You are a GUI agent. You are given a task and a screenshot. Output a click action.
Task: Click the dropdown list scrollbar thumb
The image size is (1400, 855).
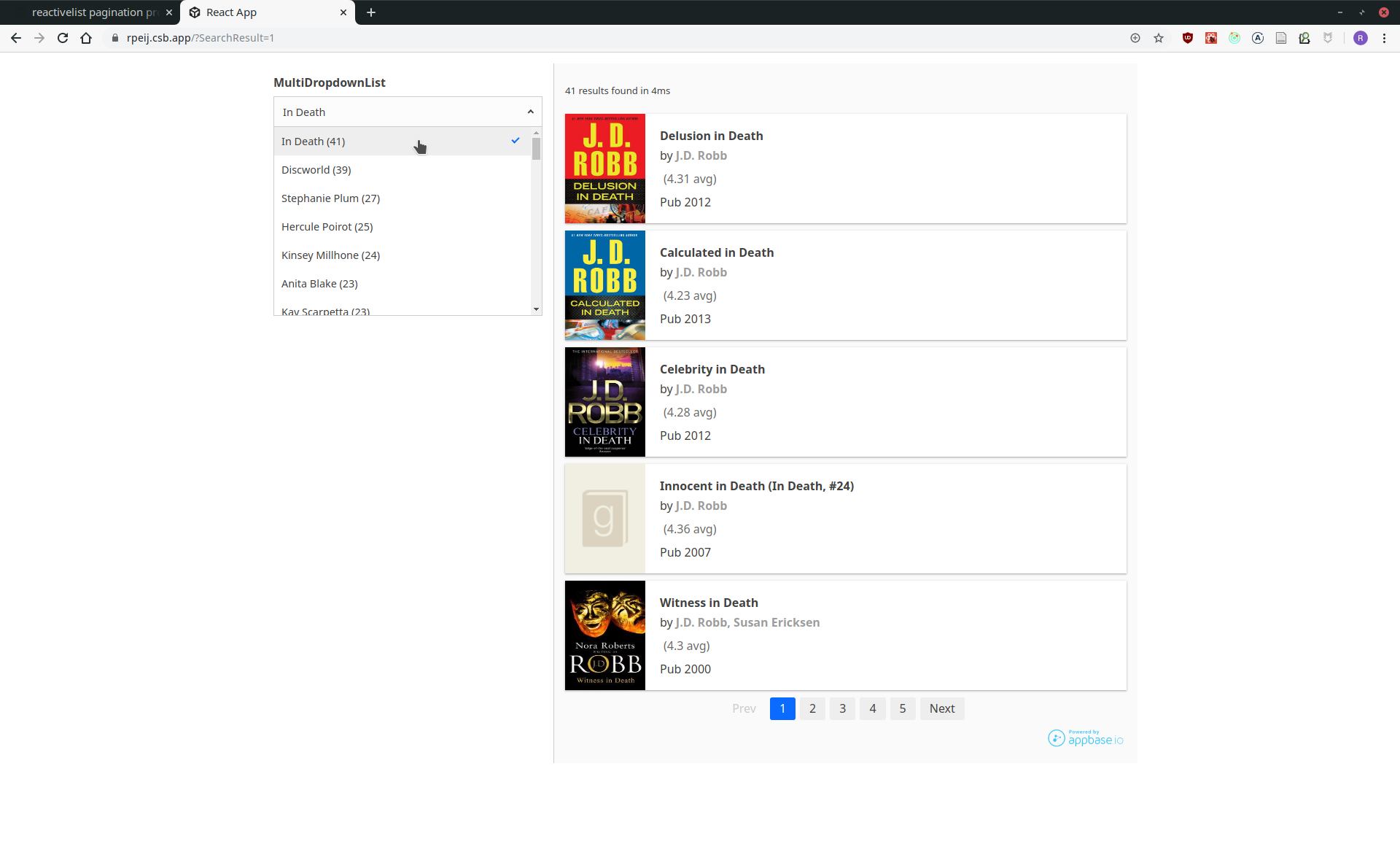pos(537,149)
